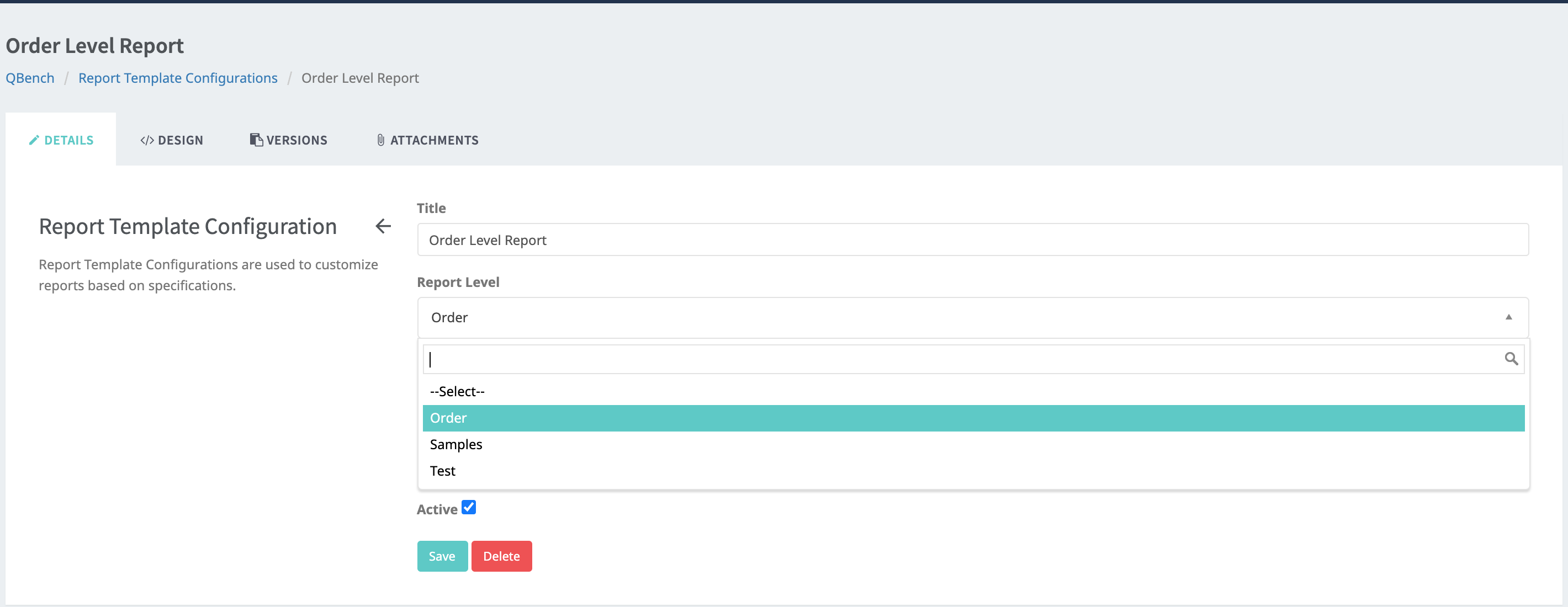The image size is (1568, 607).
Task: Uncheck the Active checkbox
Action: point(468,507)
